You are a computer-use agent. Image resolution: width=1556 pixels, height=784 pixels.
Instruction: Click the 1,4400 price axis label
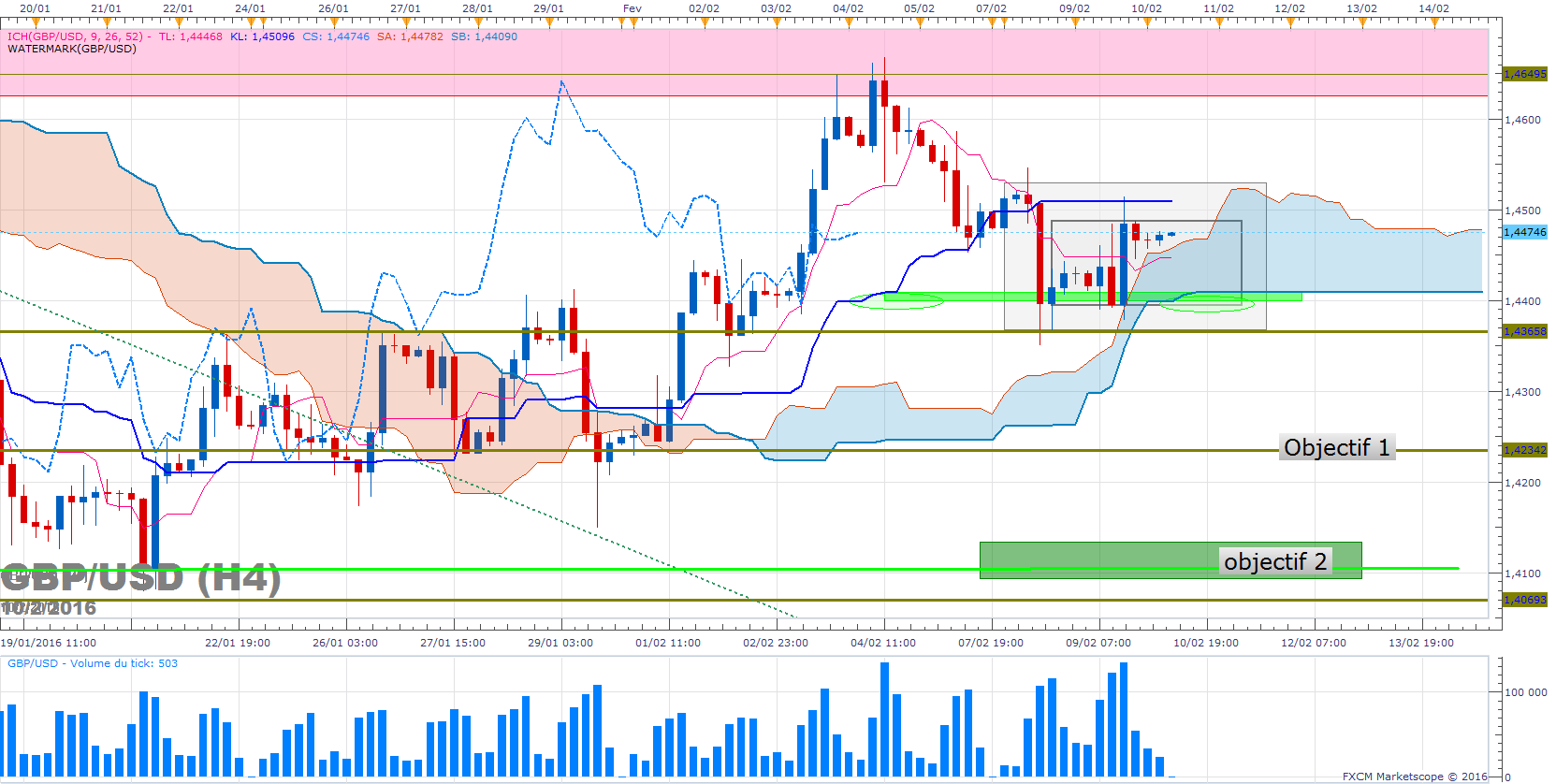[x=1522, y=301]
